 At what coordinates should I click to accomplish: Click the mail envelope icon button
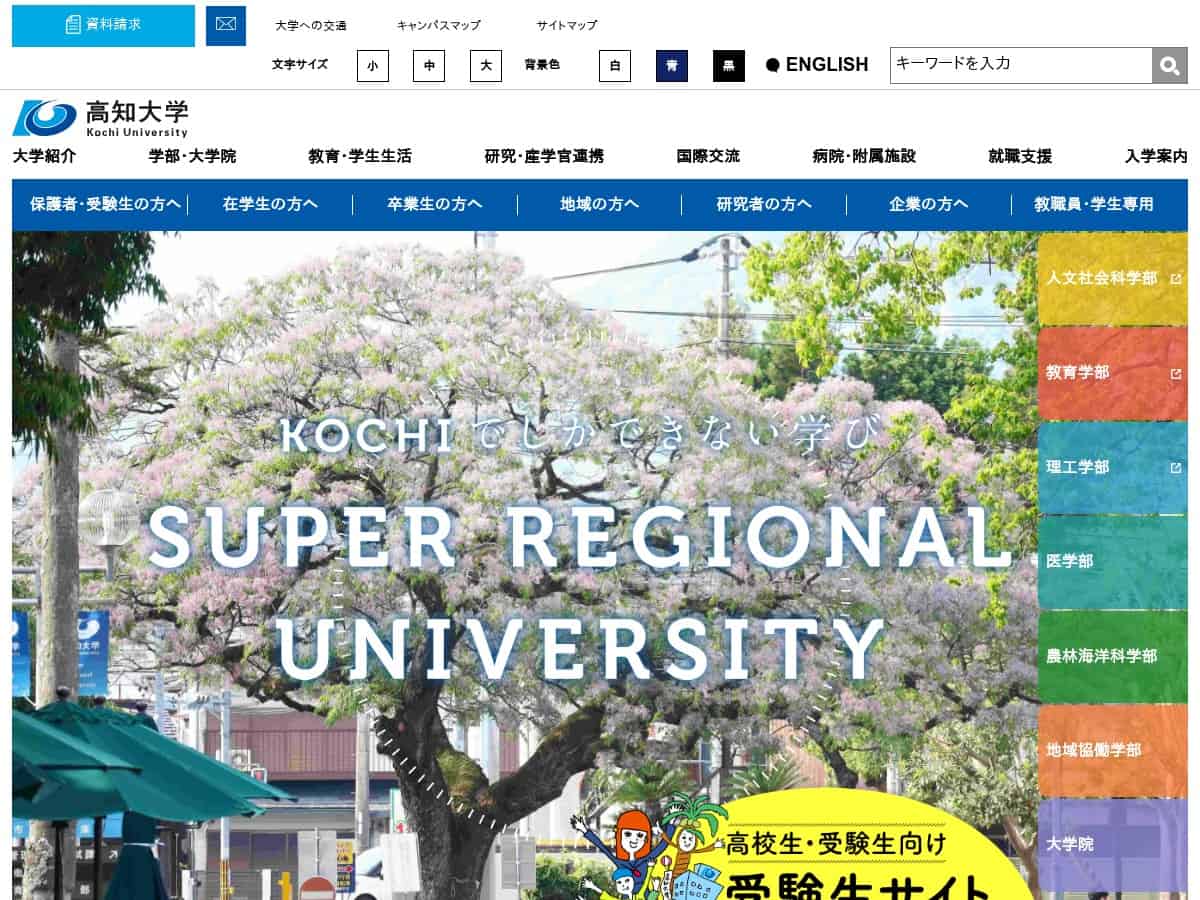tap(226, 25)
